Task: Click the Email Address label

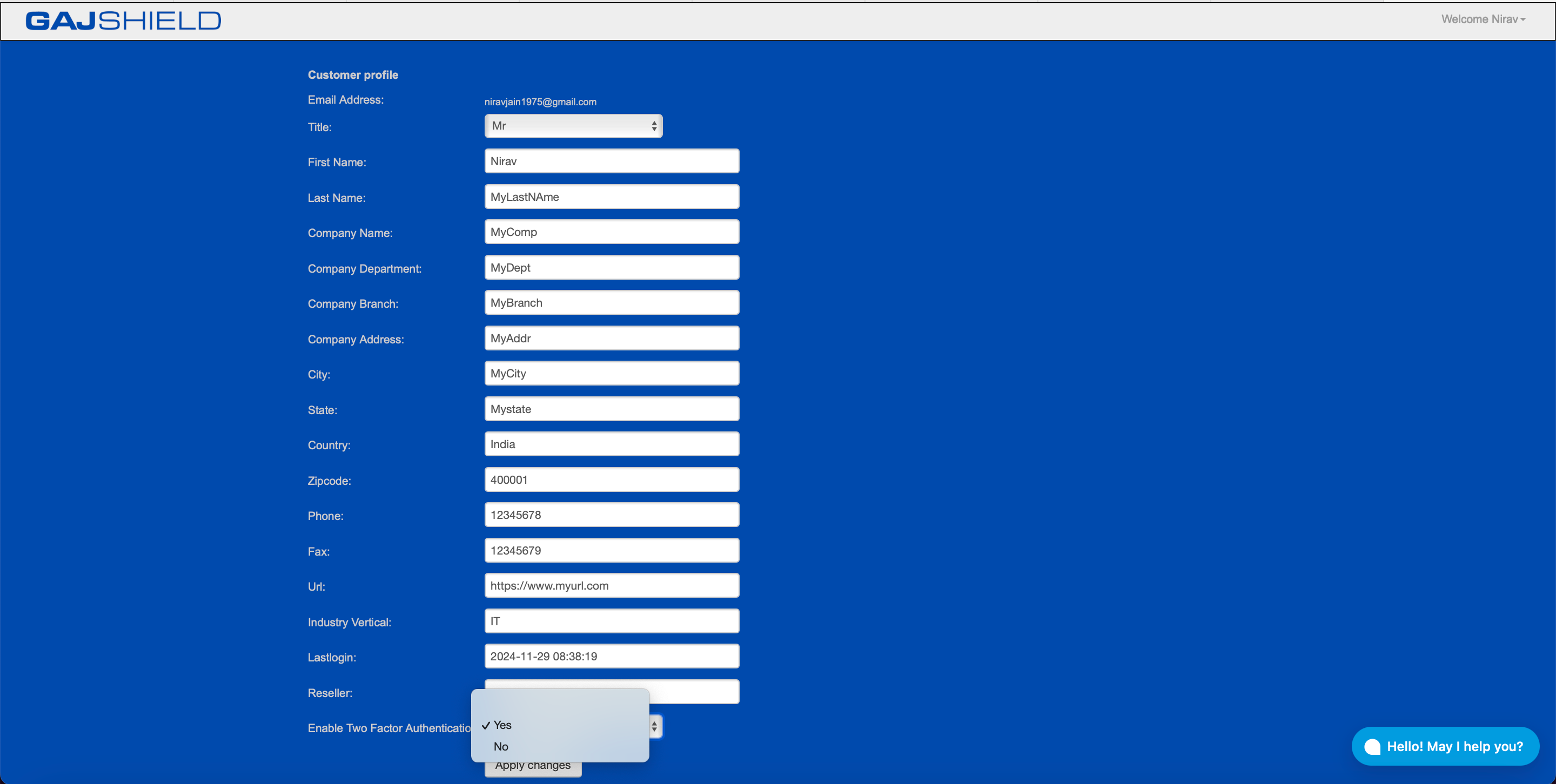Action: (x=346, y=100)
